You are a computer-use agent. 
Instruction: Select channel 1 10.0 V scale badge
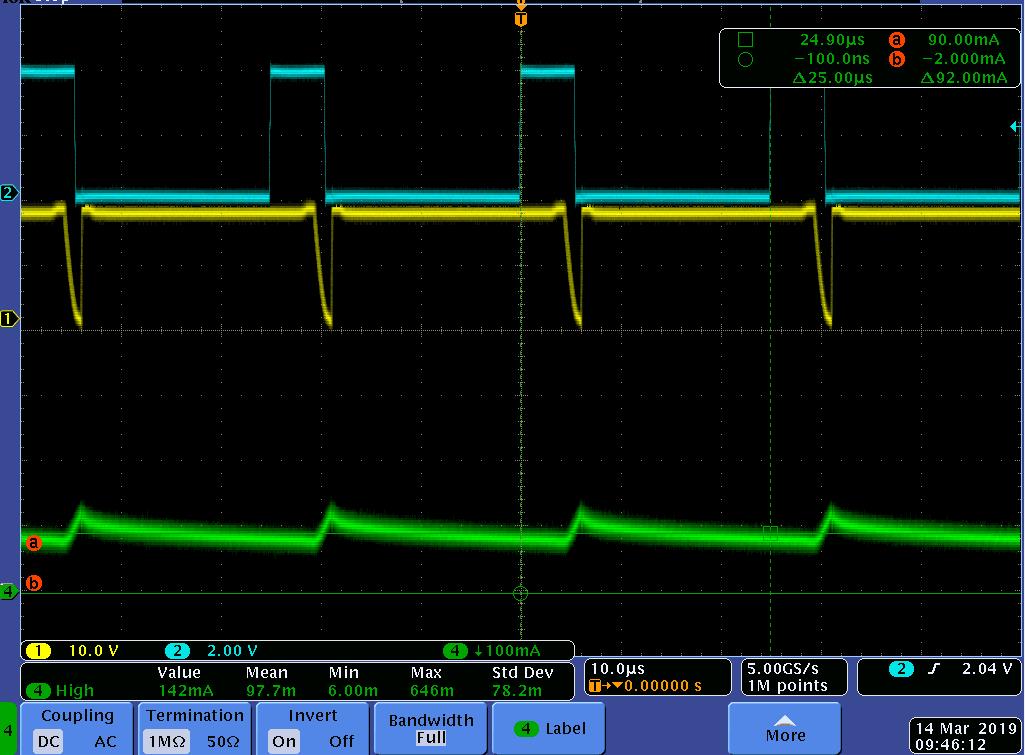(x=73, y=650)
